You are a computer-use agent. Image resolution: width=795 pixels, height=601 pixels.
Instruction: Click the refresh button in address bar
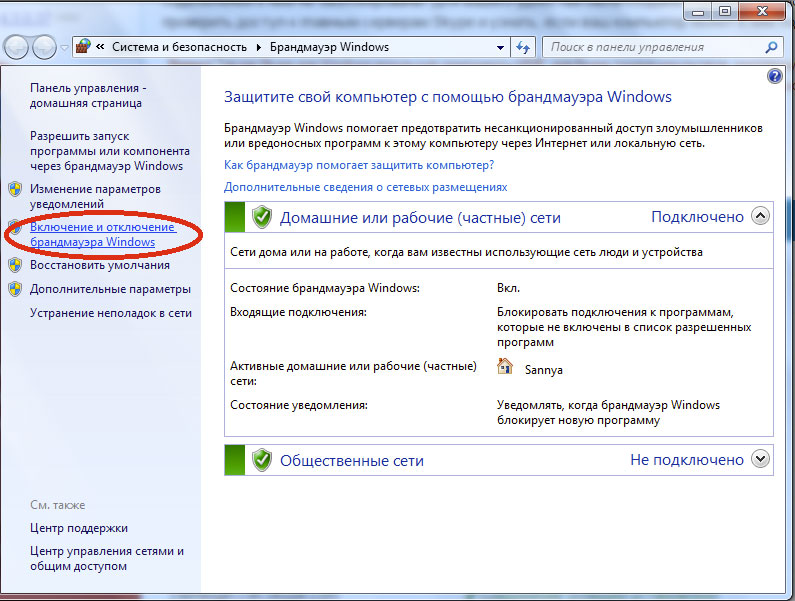(x=523, y=48)
